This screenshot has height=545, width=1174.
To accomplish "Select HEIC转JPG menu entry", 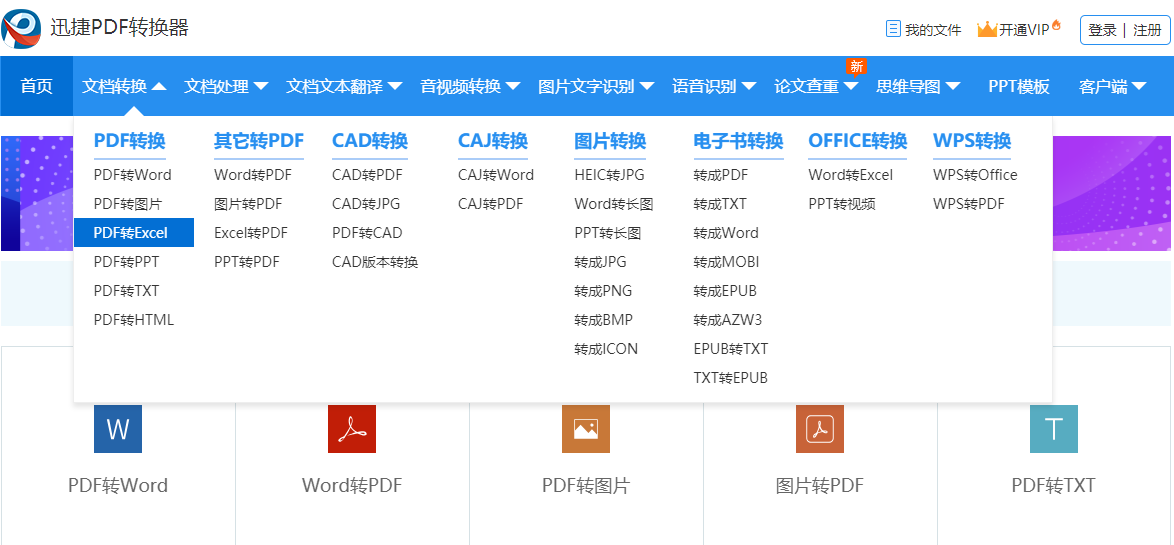I will tap(609, 175).
